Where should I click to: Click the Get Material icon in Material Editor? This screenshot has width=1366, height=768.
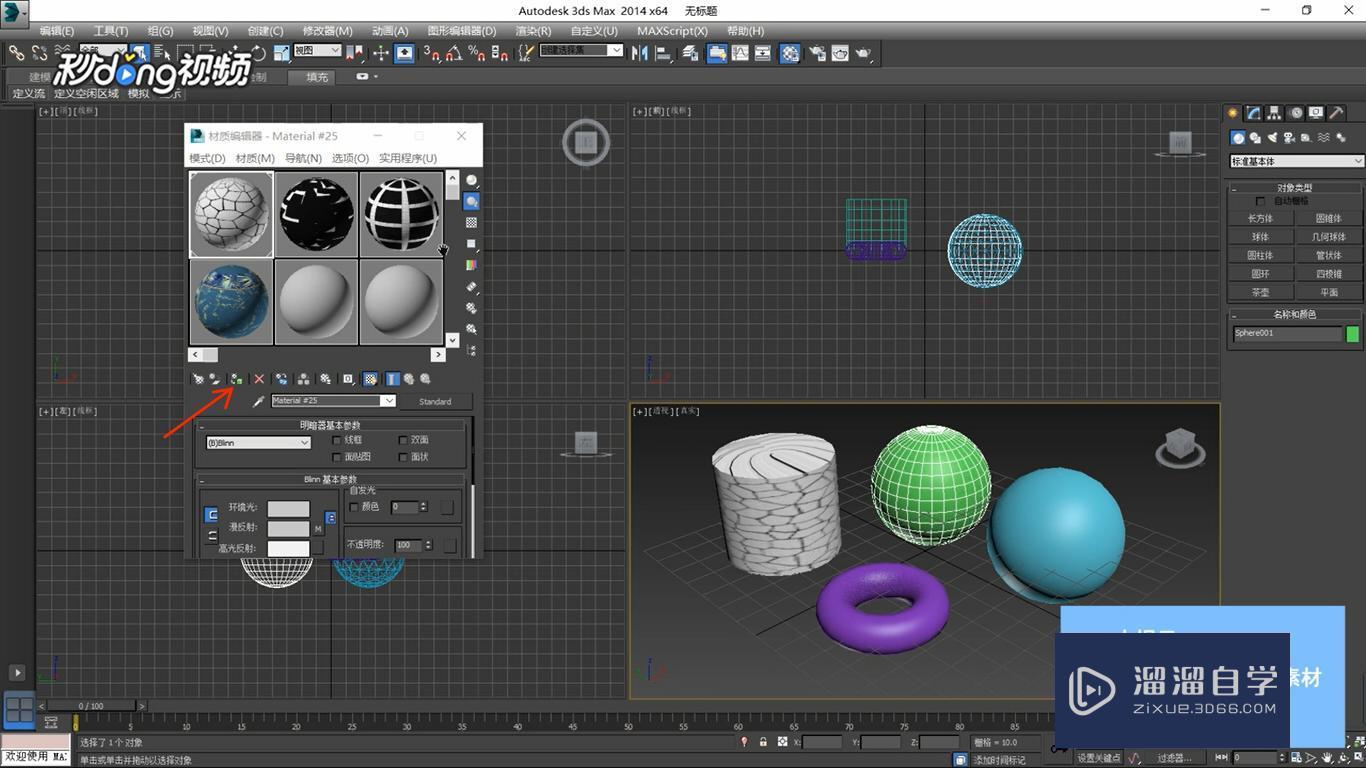[x=198, y=378]
